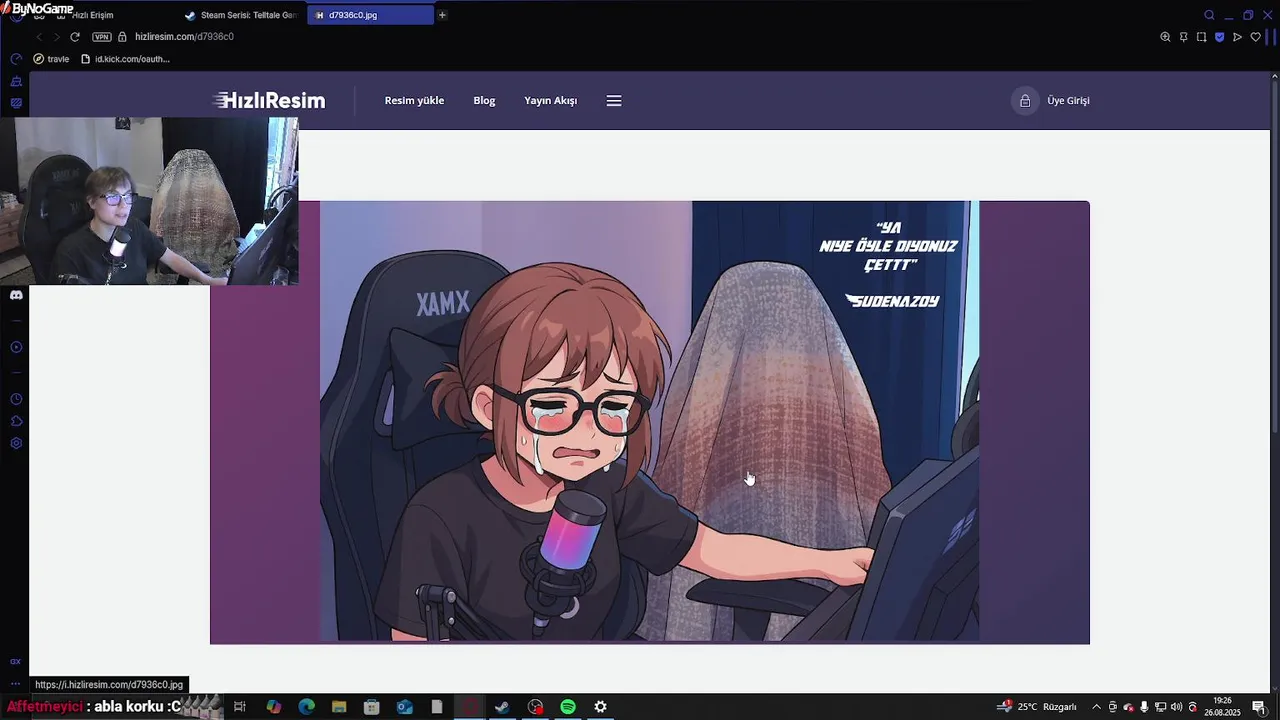
Task: Reload the page with the refresh icon
Action: (x=74, y=37)
